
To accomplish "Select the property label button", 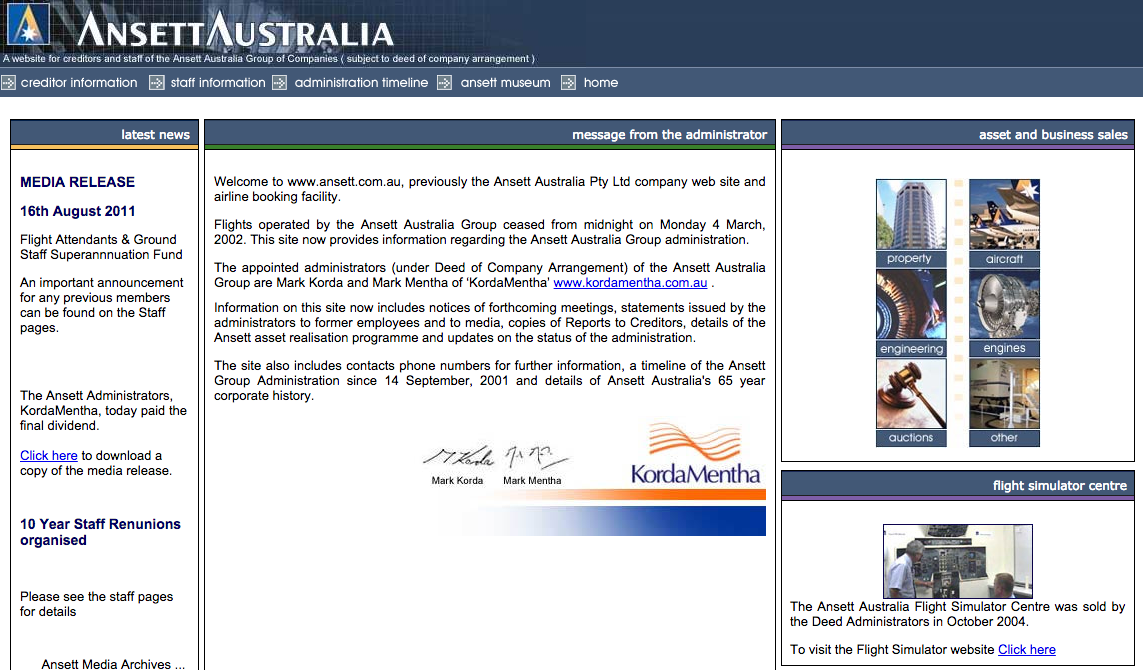I will (911, 259).
